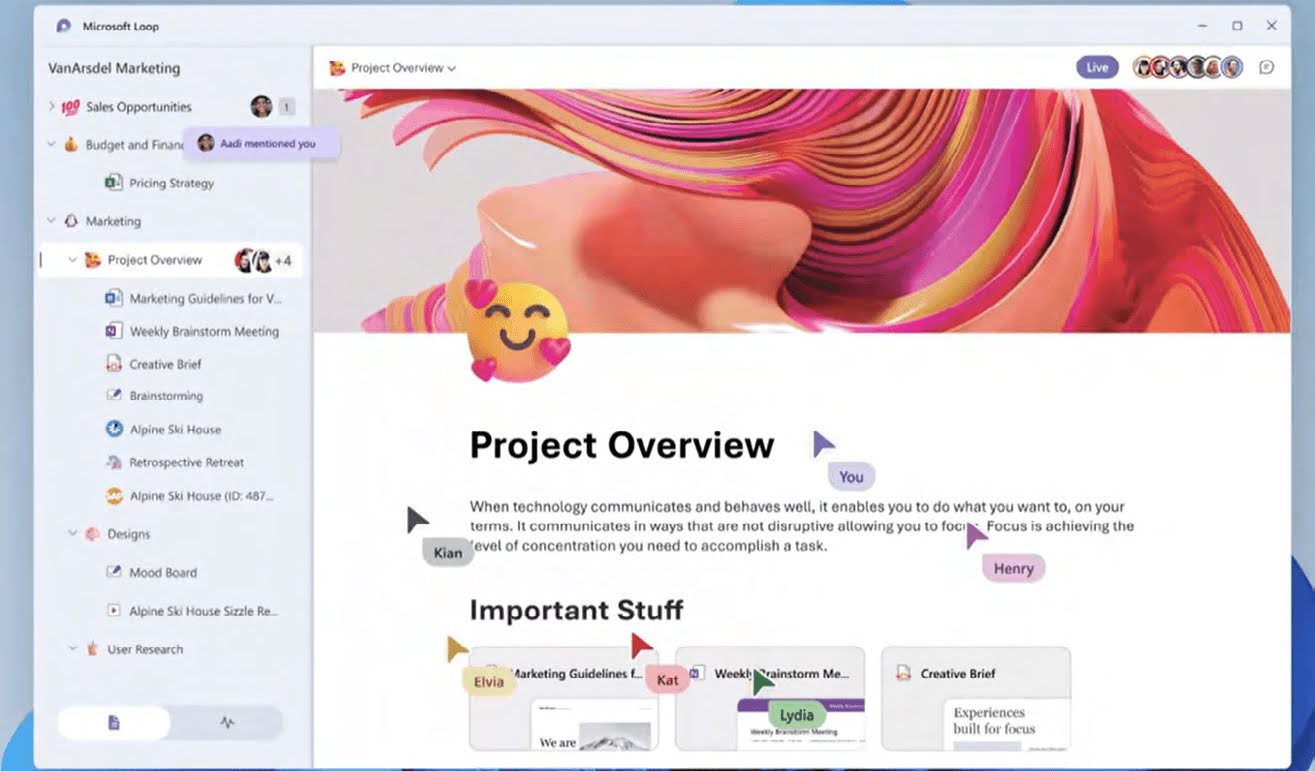Open the Aadi mentioned you notification
Screen dimensions: 1315x771
click(x=261, y=143)
